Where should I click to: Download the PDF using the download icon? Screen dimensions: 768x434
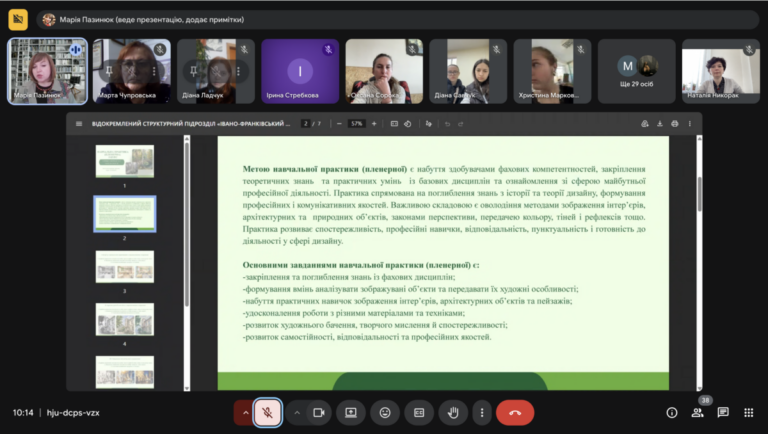pos(660,124)
